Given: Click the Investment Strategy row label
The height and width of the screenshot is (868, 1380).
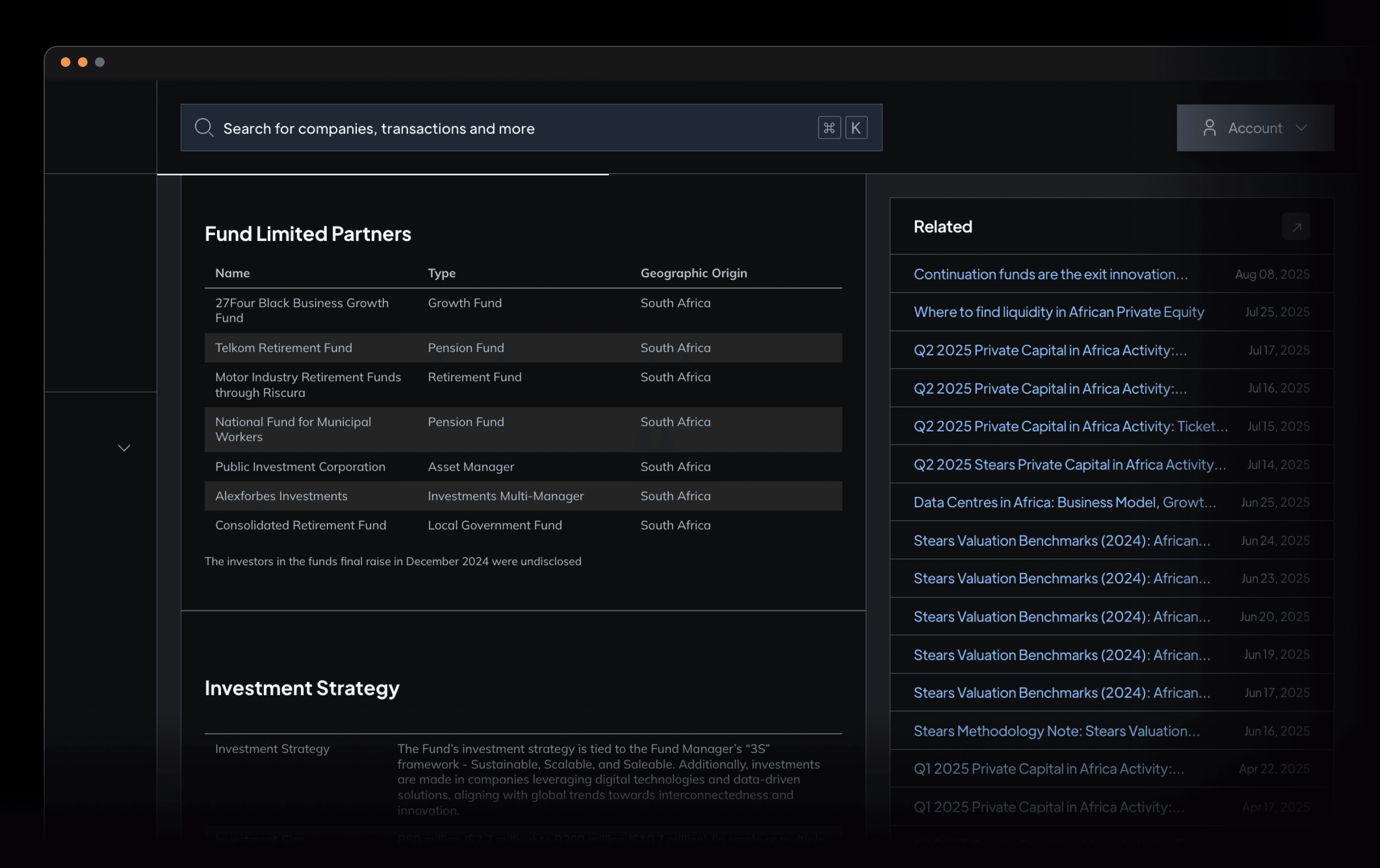Looking at the screenshot, I should click(272, 749).
